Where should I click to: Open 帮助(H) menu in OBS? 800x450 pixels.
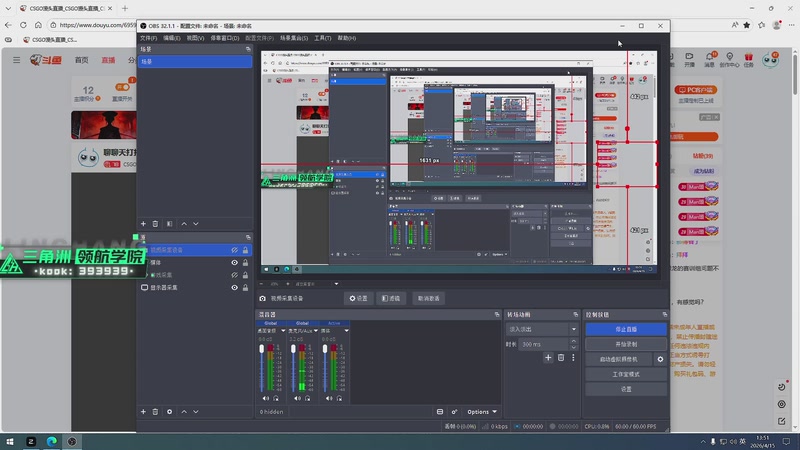point(346,38)
